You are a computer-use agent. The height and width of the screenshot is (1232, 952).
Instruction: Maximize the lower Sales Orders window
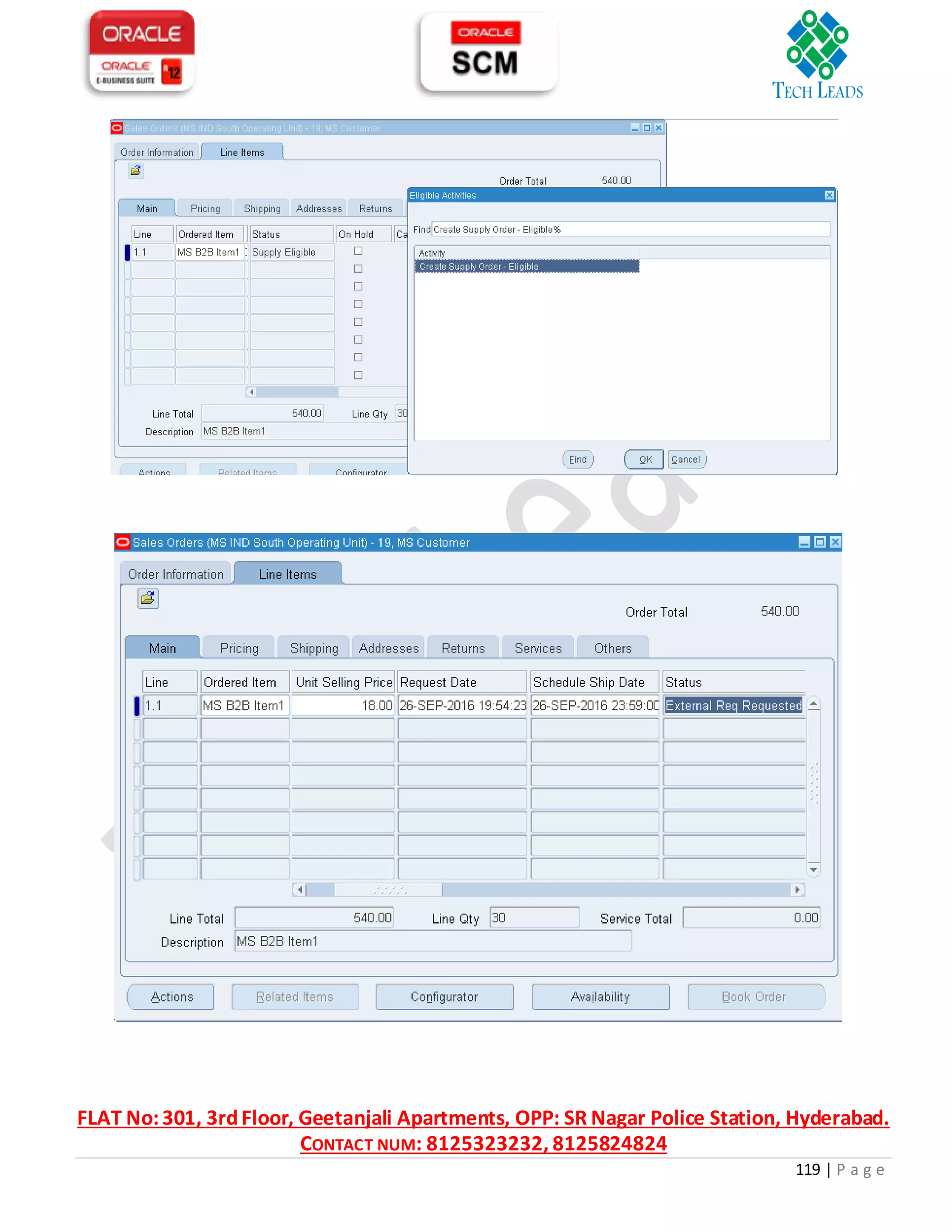click(x=820, y=542)
